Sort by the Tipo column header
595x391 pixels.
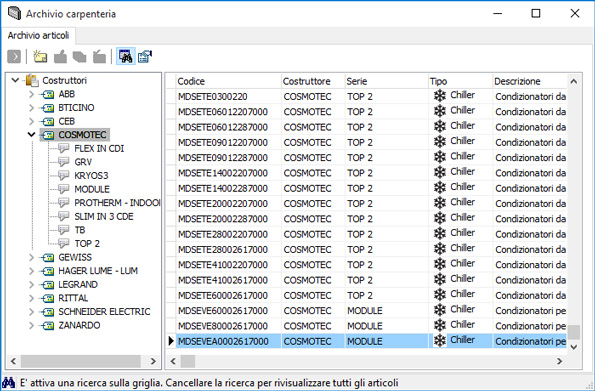[460, 81]
